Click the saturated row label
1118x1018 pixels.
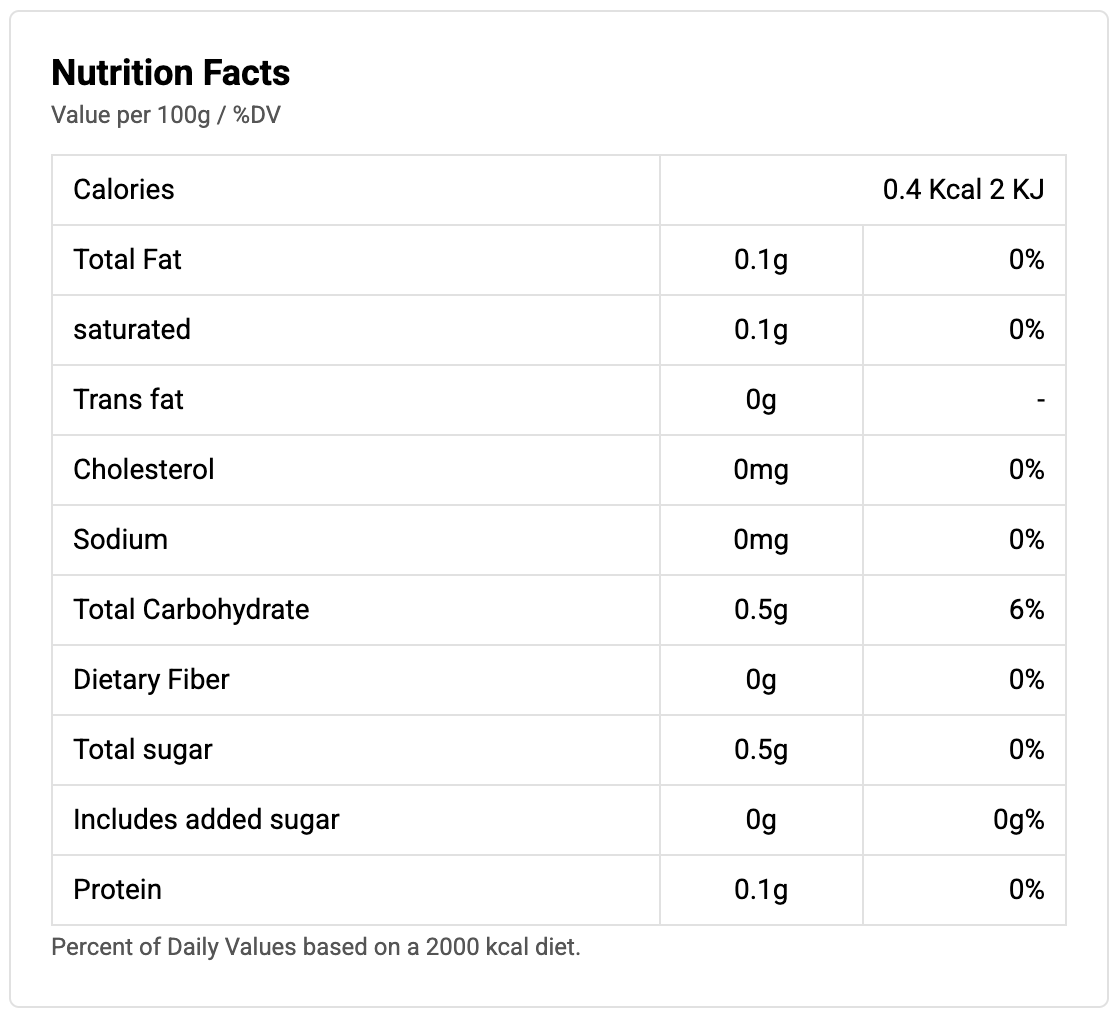(132, 330)
